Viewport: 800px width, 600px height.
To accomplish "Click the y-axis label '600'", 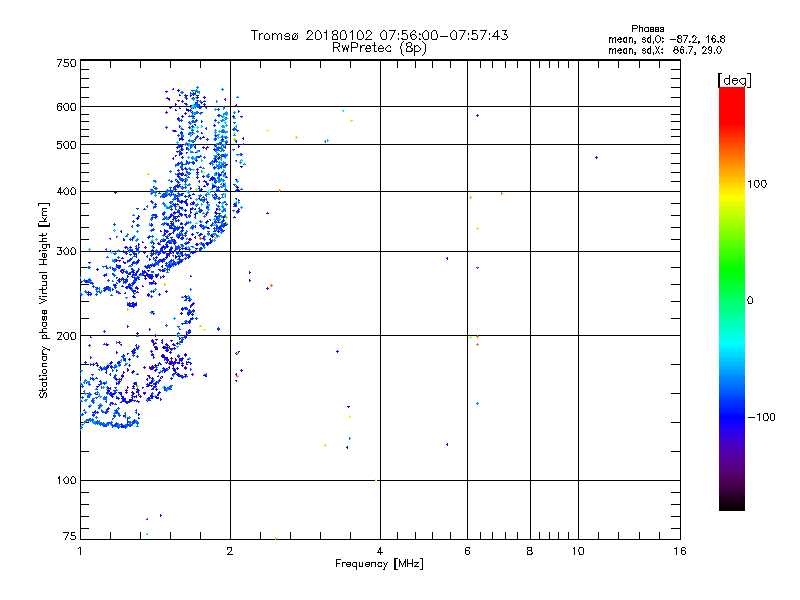I will coord(66,107).
